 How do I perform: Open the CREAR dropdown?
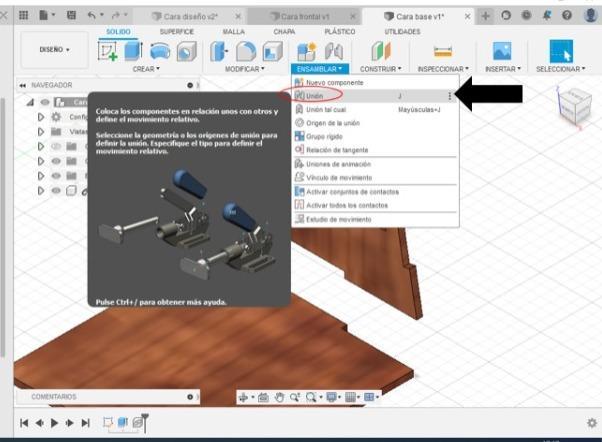(146, 69)
